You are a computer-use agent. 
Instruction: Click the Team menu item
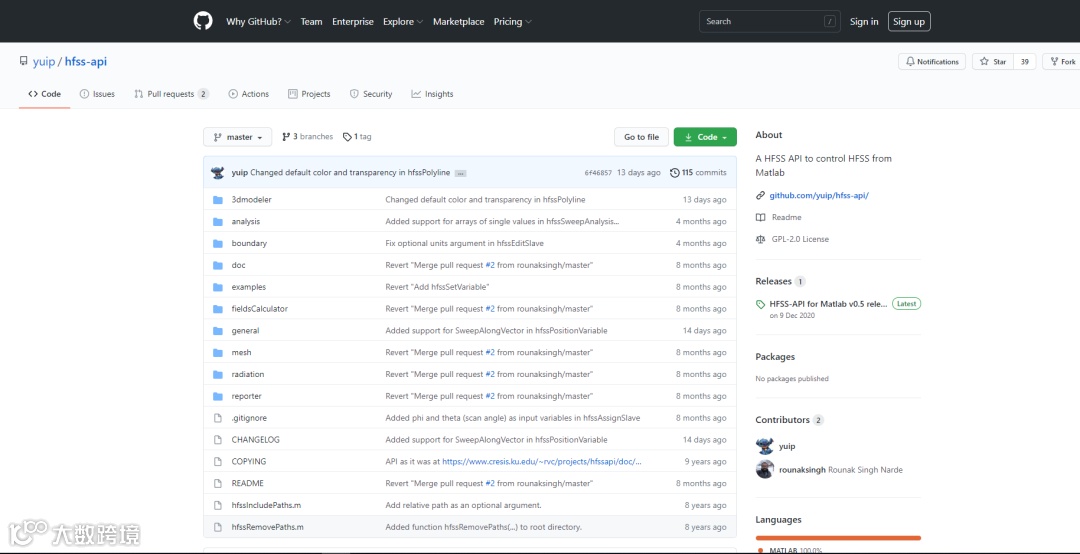click(311, 21)
